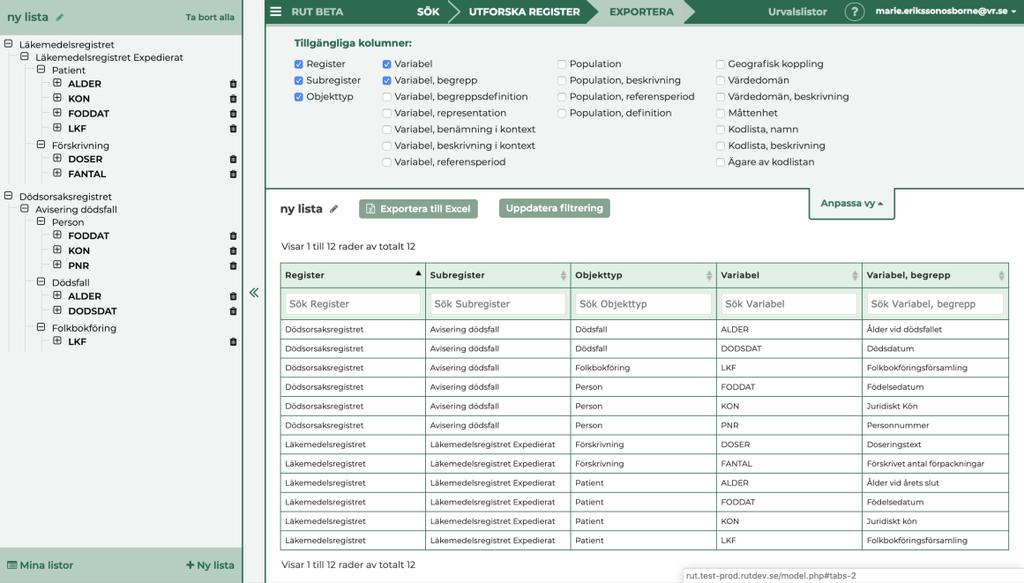Click Ta bort alla link
The image size is (1024, 583).
[x=210, y=18]
